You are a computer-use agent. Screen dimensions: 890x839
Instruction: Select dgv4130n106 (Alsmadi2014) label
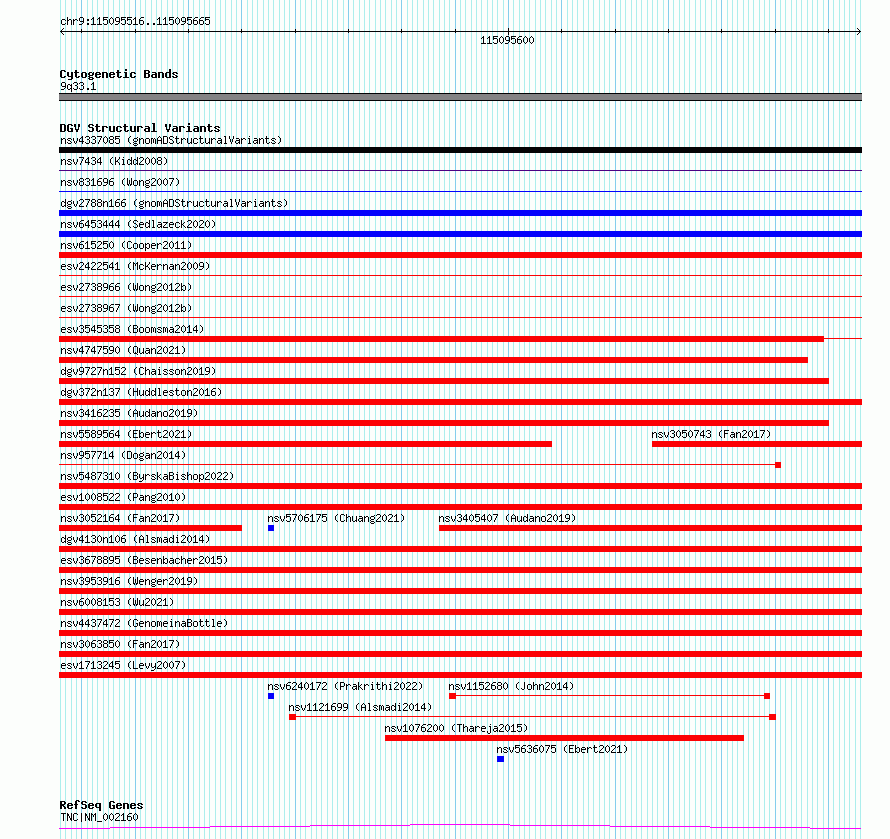135,539
